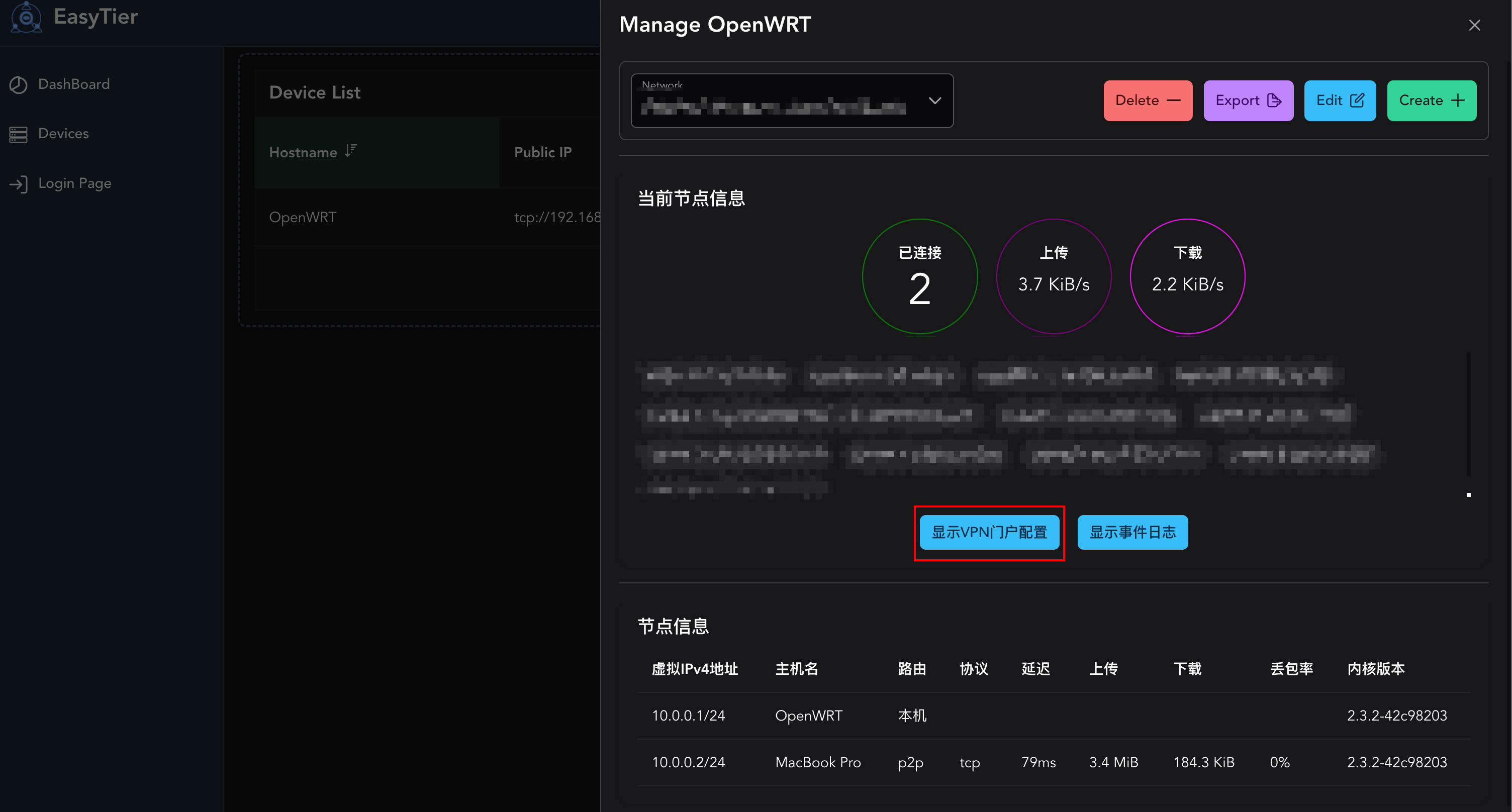Click the export file icon on Export button
The width and height of the screenshot is (1512, 812).
coord(1274,100)
